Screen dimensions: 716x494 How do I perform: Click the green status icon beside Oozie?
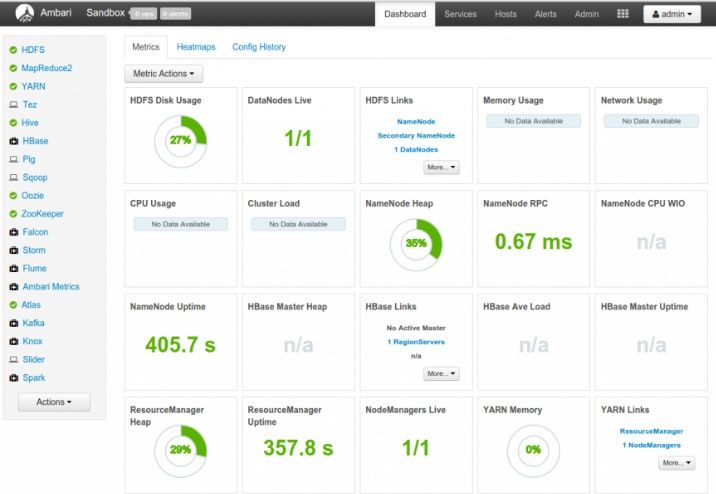[13, 195]
